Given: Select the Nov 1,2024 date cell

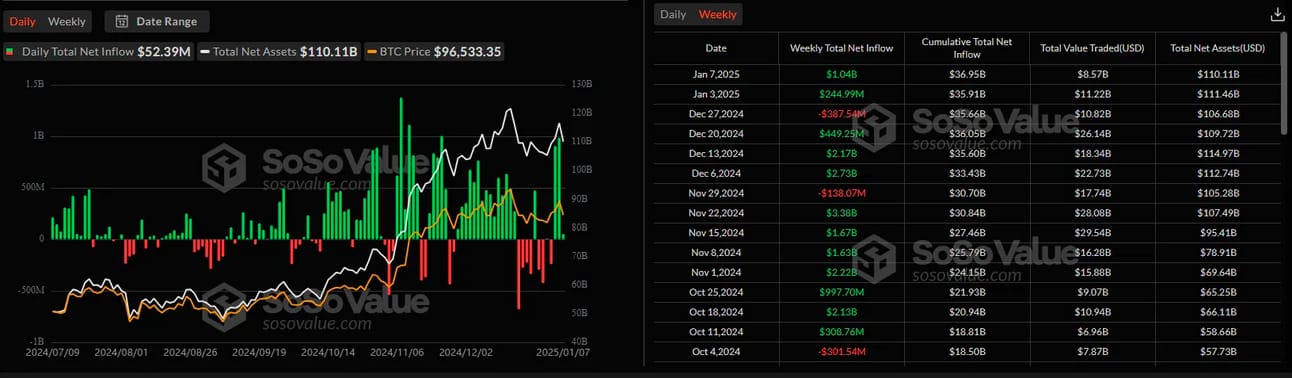Looking at the screenshot, I should 716,272.
